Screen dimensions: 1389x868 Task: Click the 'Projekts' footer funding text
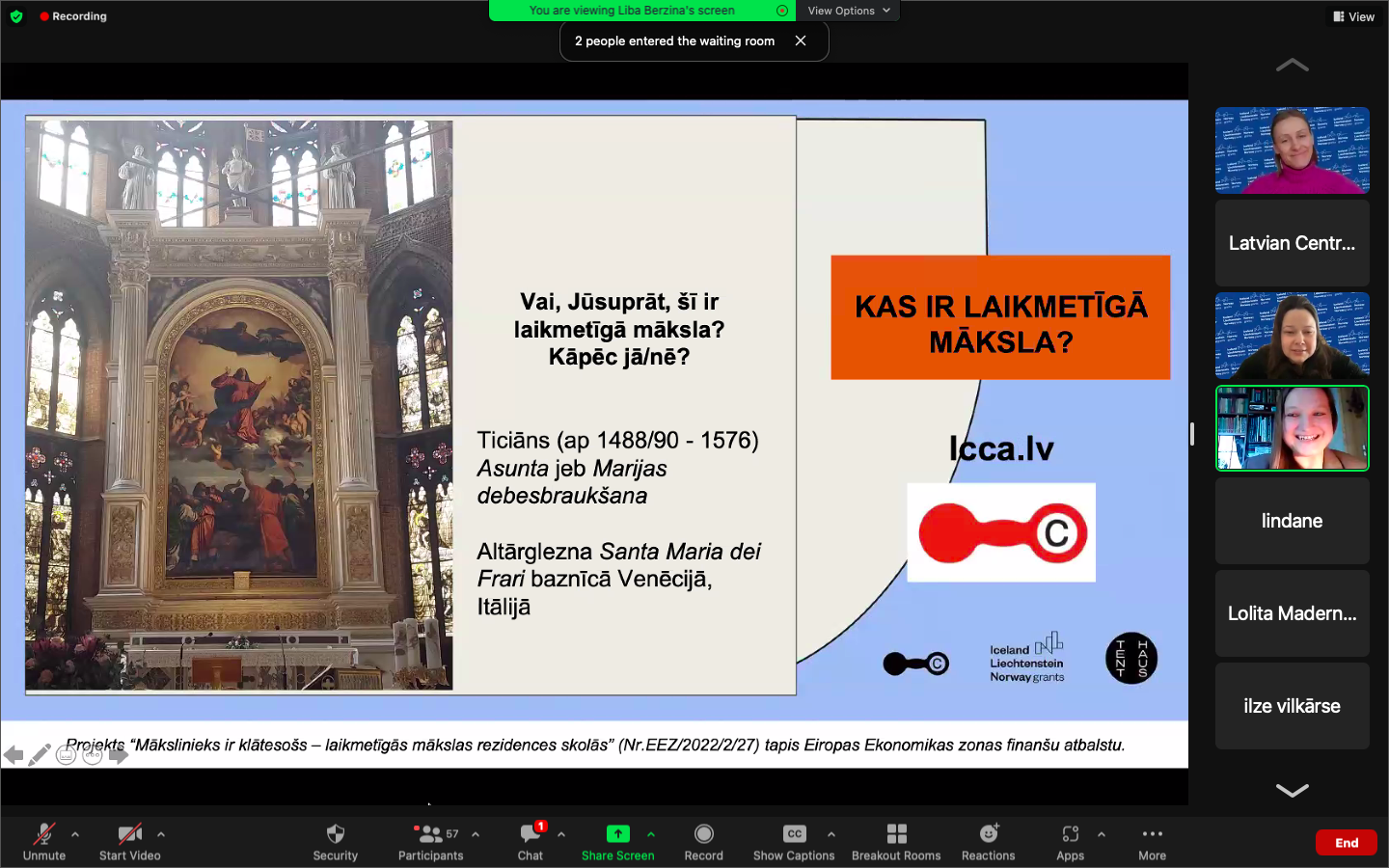[x=595, y=745]
